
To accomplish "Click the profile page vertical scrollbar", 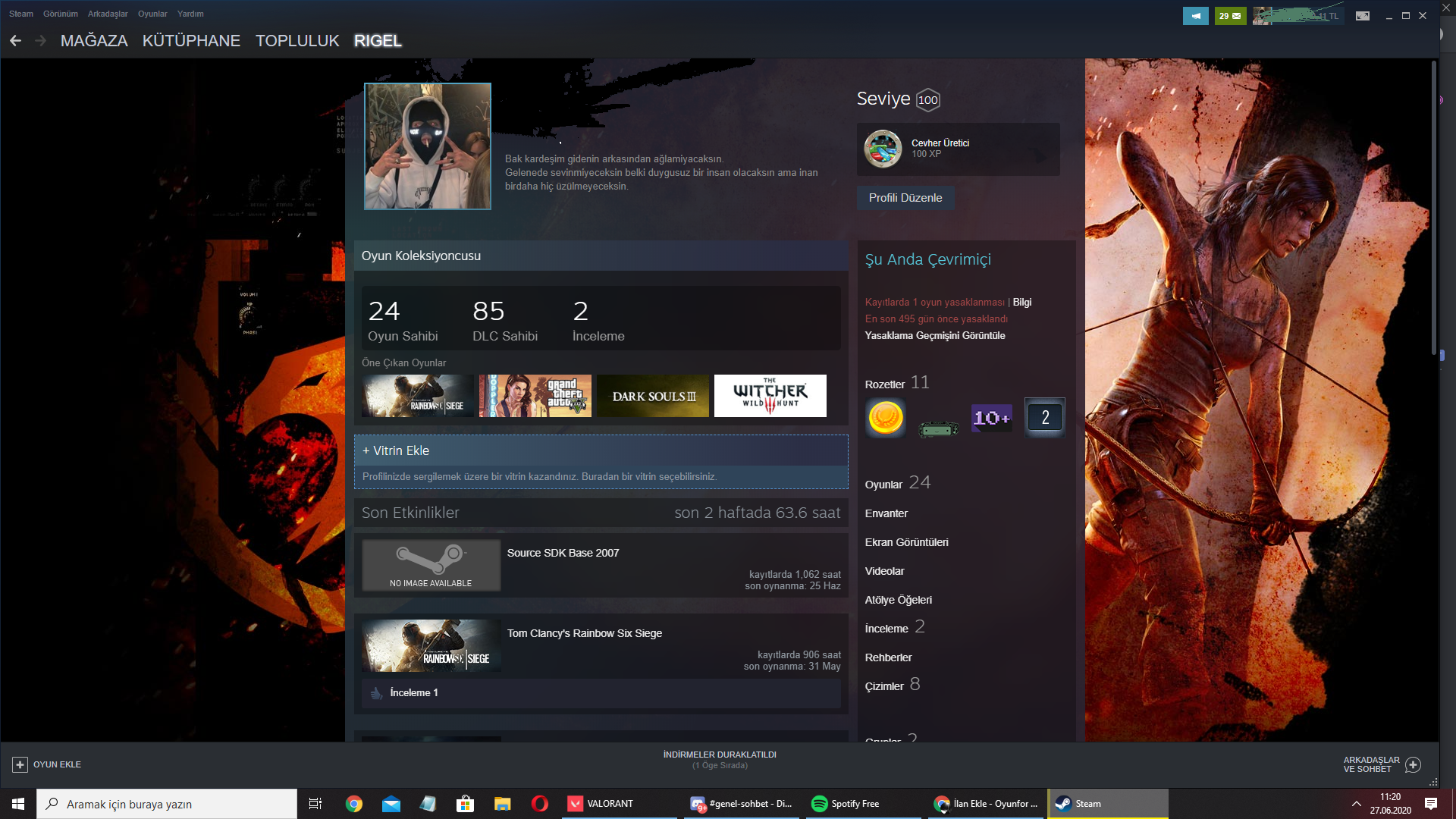I will (x=1433, y=209).
